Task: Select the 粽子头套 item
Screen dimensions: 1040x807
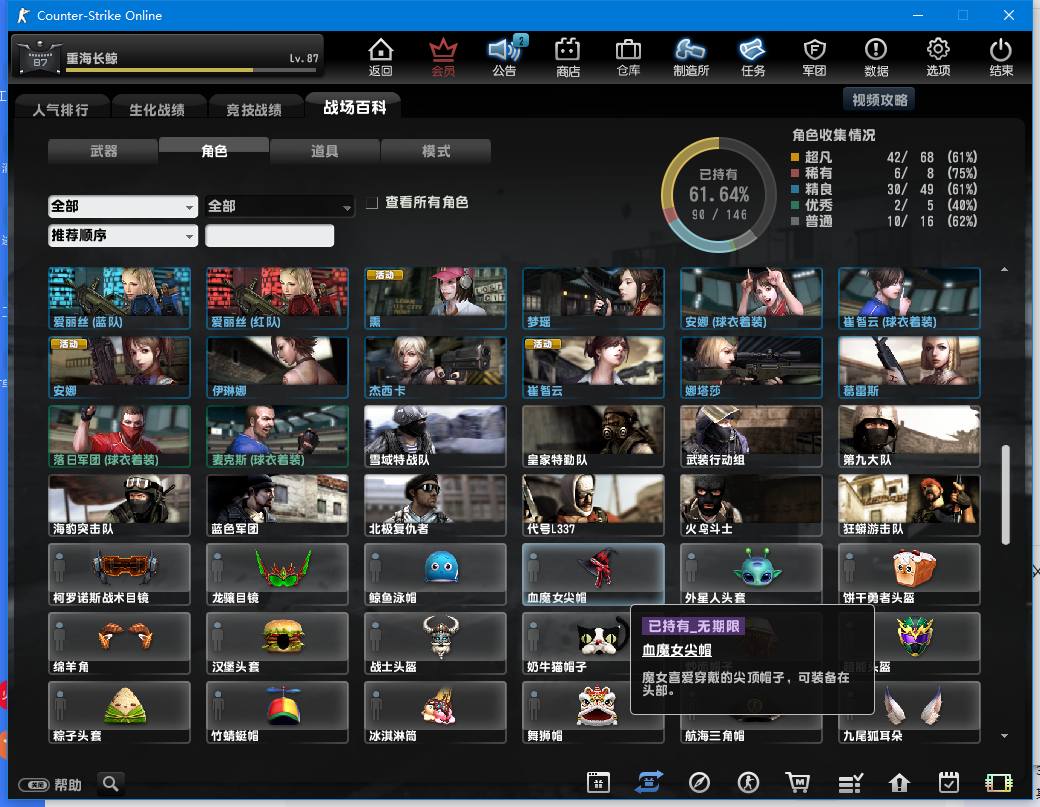Action: coord(119,712)
